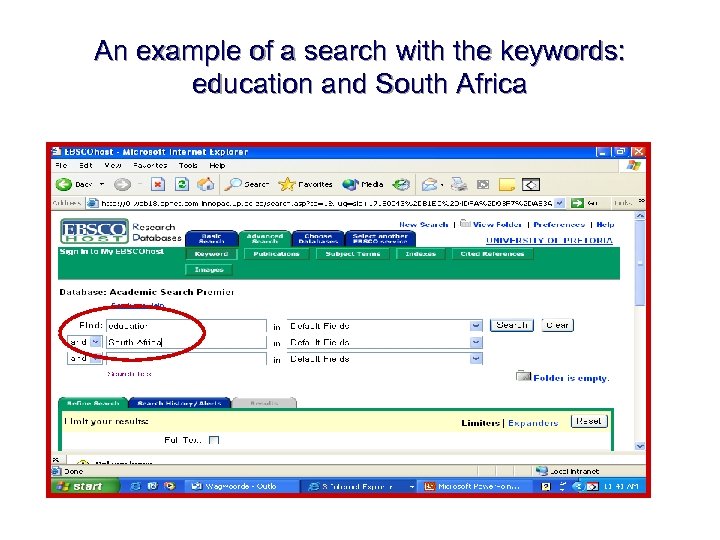Open Search History/Alerts tab

180,403
